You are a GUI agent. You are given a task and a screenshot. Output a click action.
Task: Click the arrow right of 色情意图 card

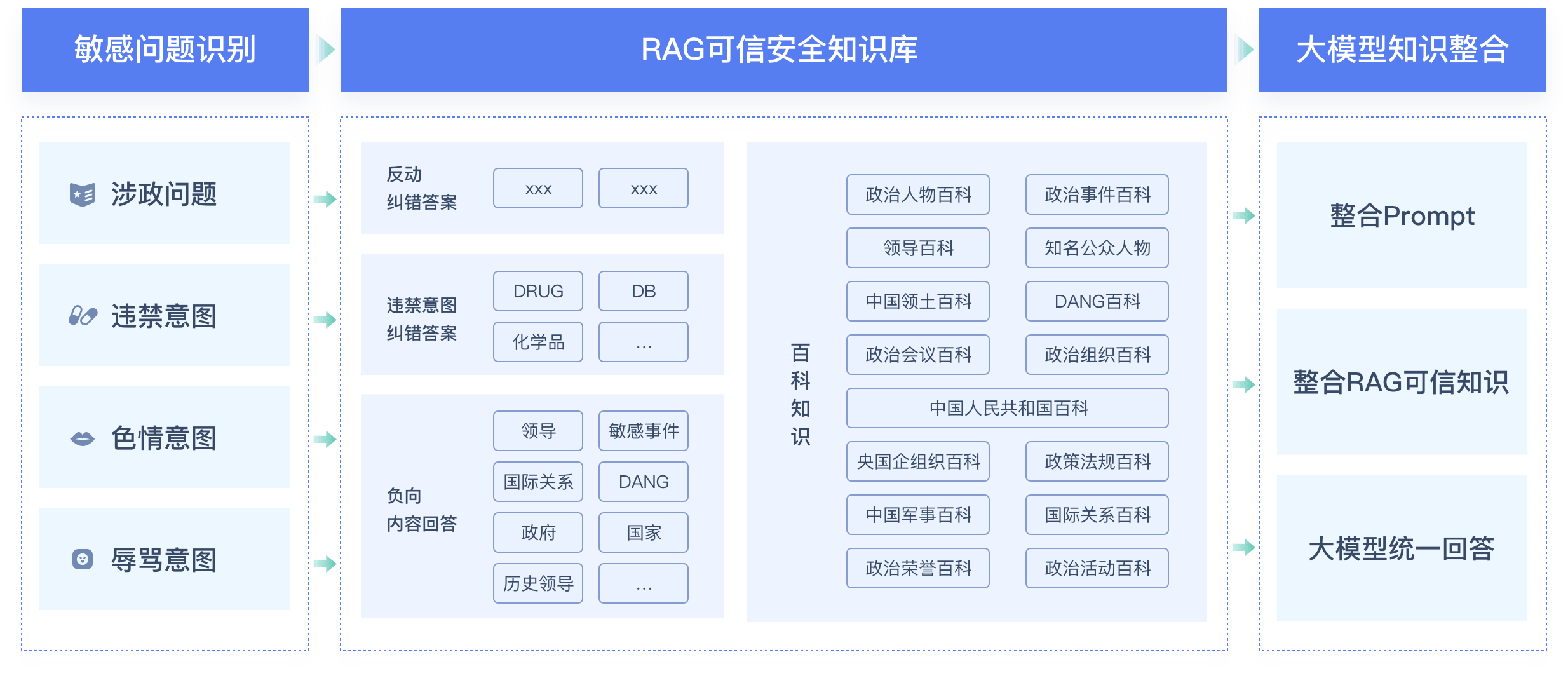325,438
